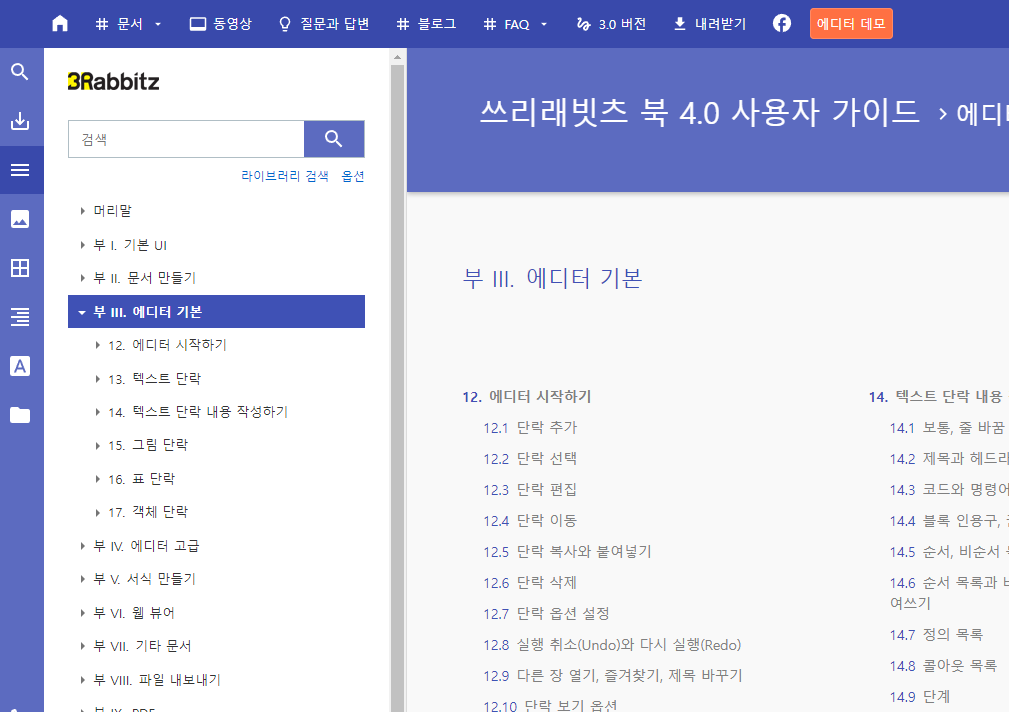Open section 12.5 단락 복사와 붙여넣기
1009x712 pixels.
pyautogui.click(x=568, y=552)
